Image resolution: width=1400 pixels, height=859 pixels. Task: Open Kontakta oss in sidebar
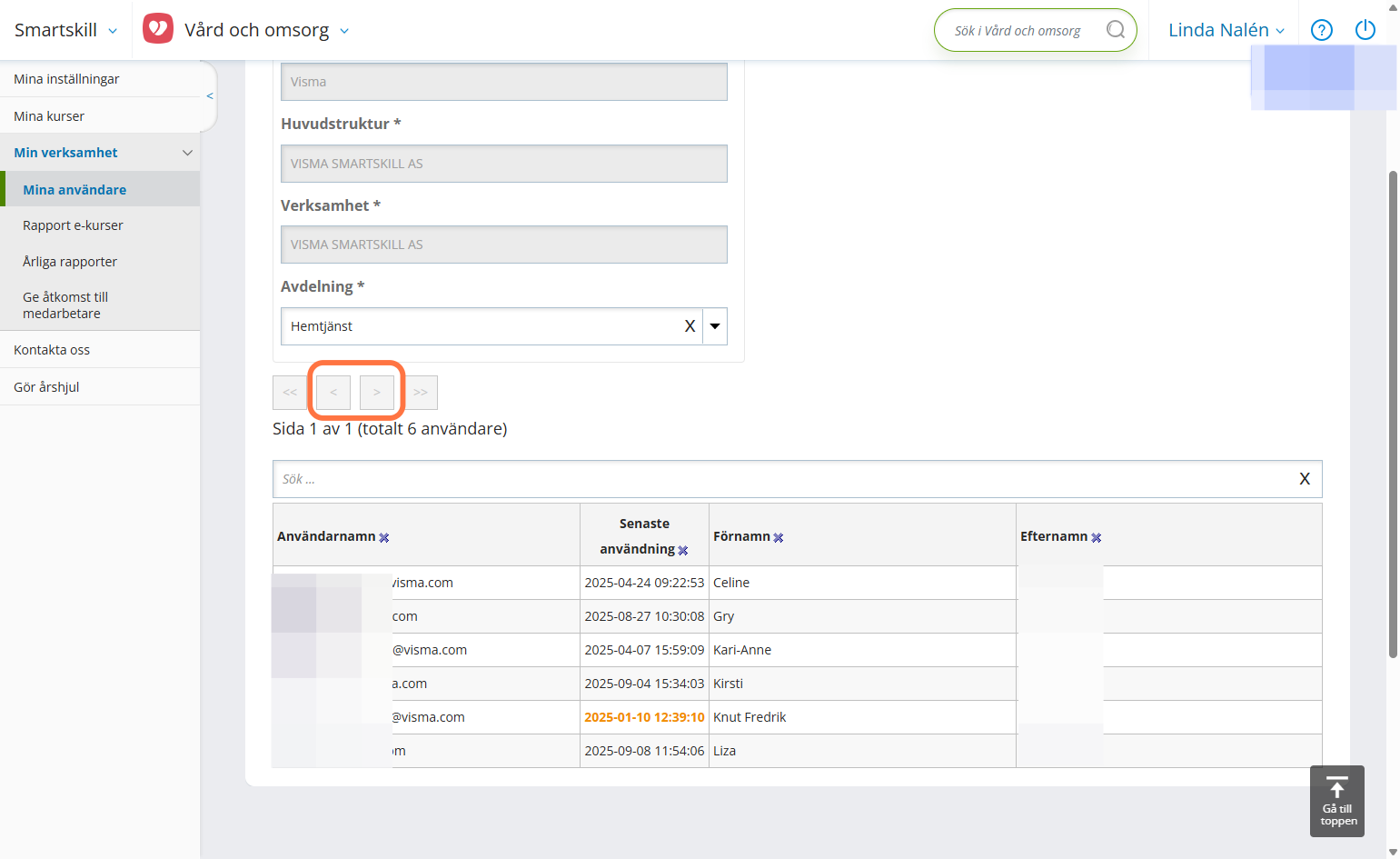(100, 350)
